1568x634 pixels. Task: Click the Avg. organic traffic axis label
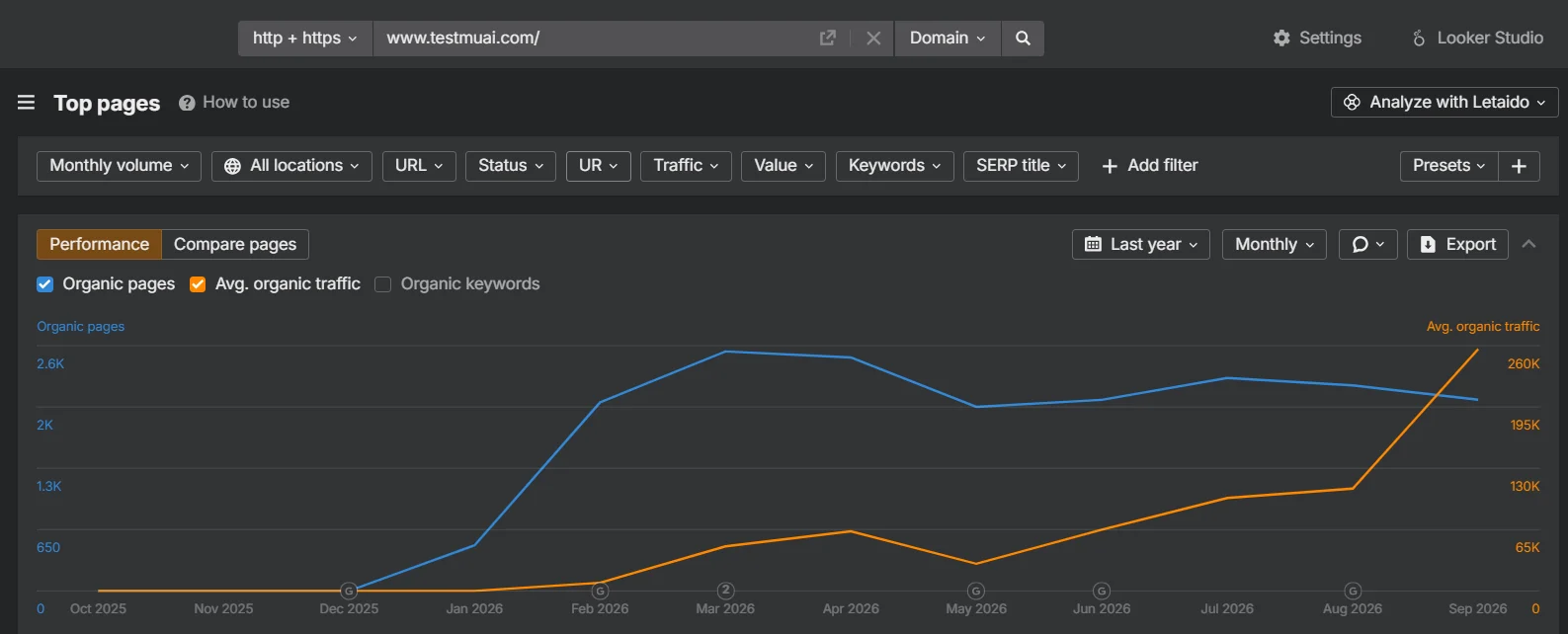pyautogui.click(x=1483, y=326)
